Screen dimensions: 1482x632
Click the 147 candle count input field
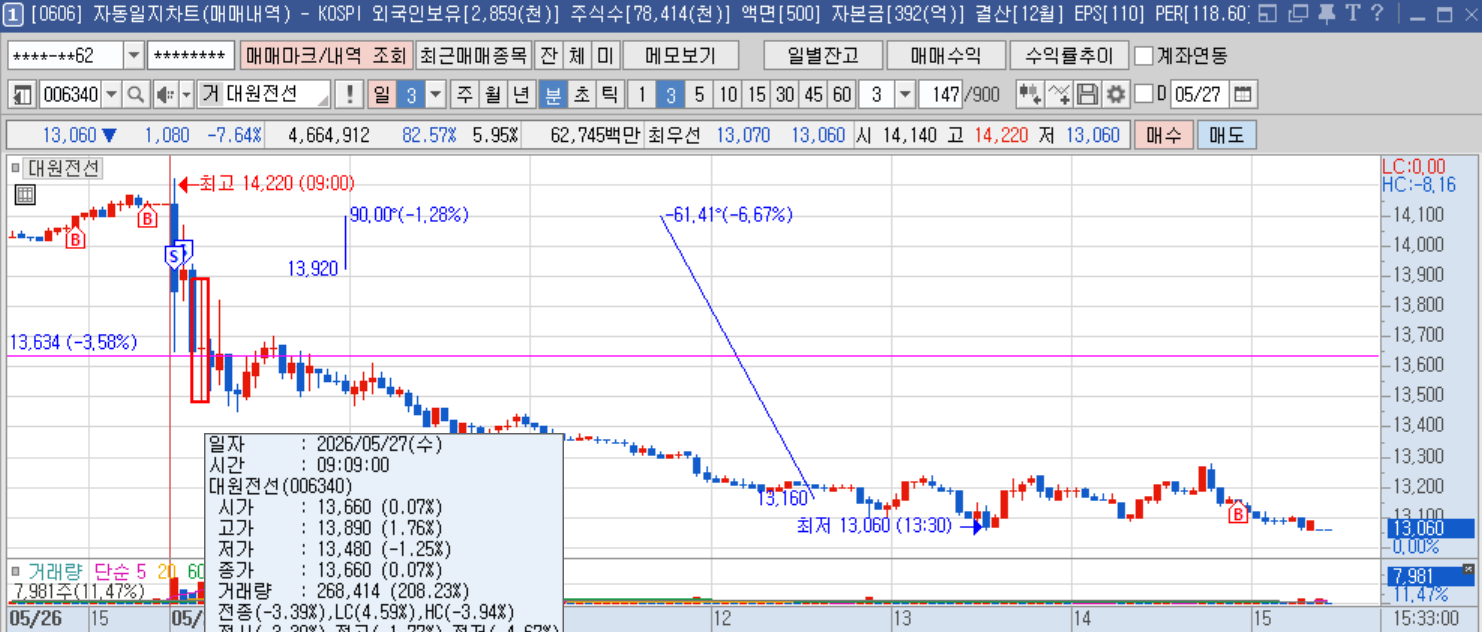coord(940,95)
